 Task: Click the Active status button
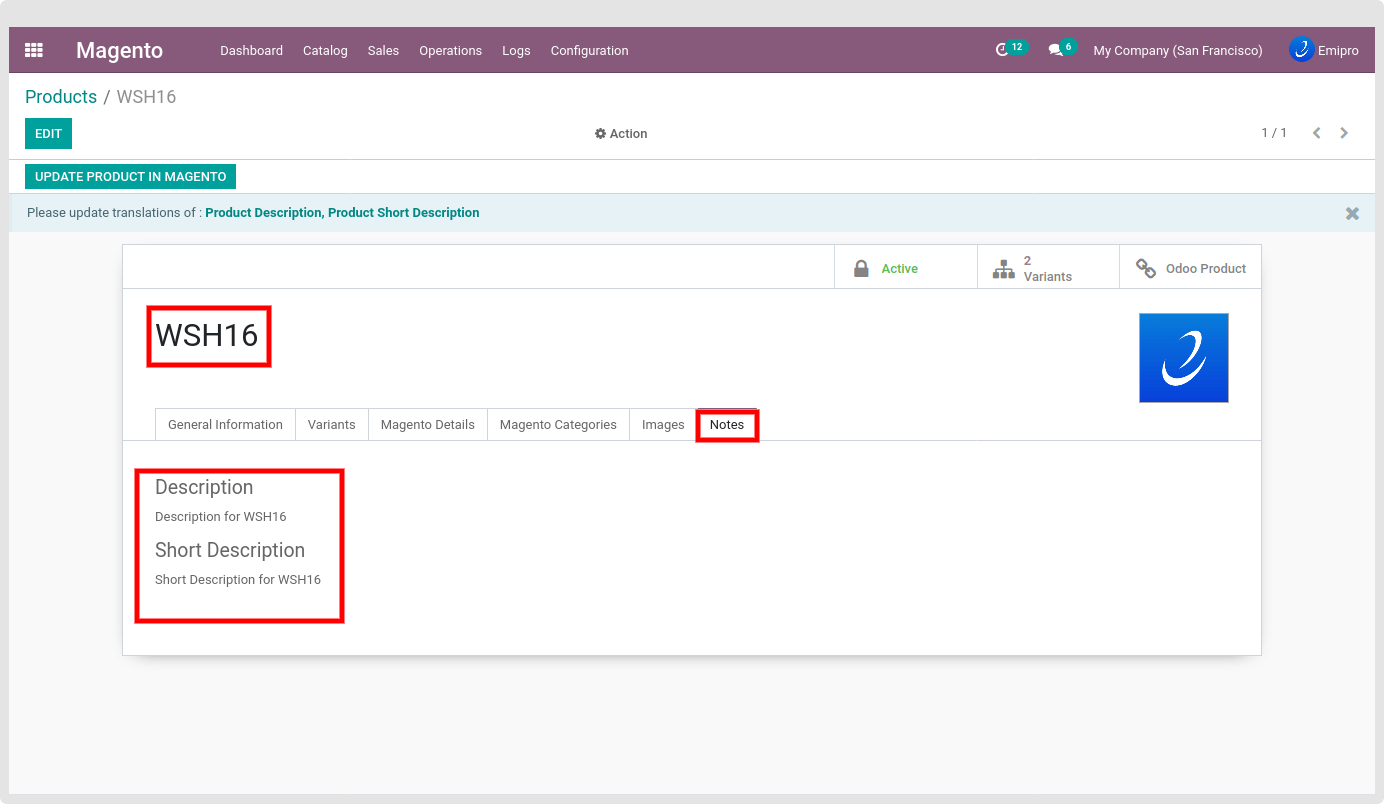(x=906, y=267)
